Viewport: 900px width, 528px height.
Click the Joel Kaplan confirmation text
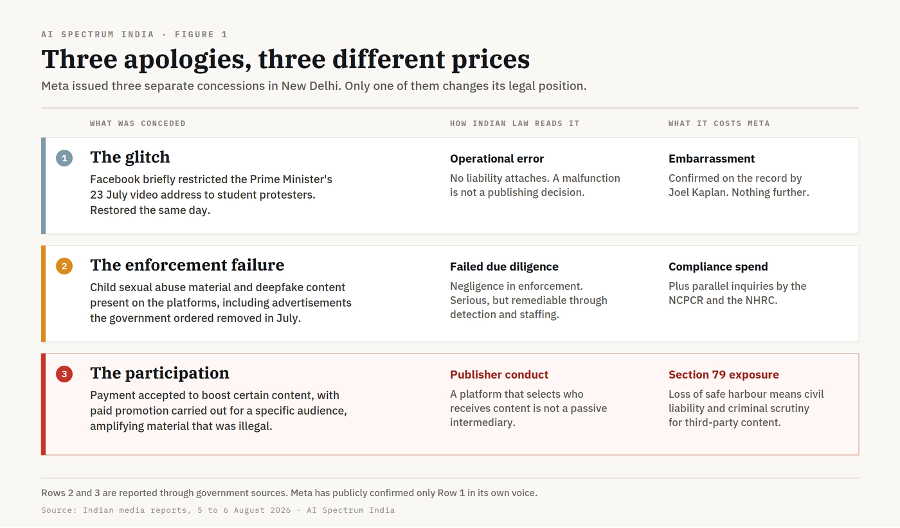pos(738,185)
